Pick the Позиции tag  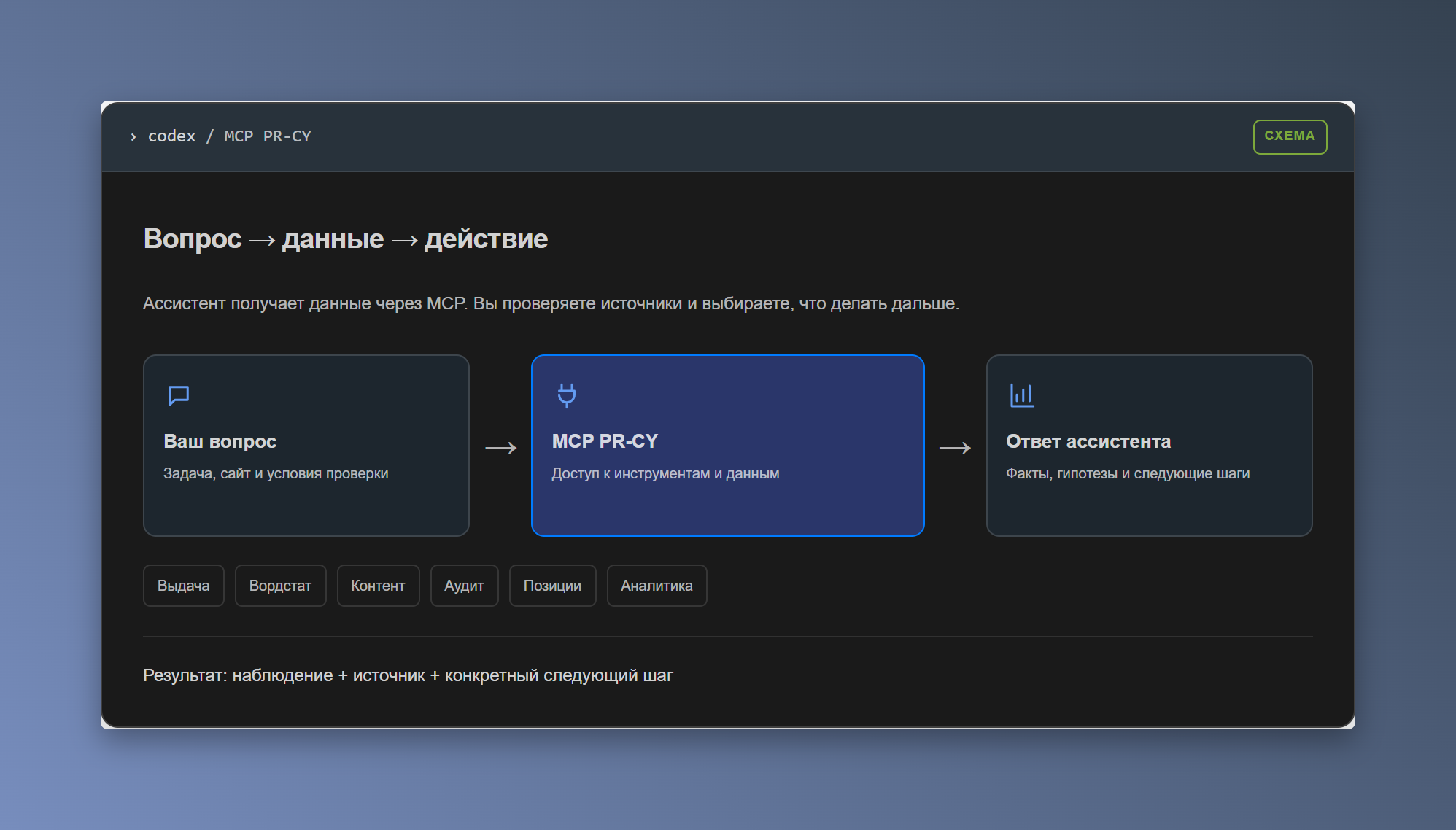(x=552, y=586)
